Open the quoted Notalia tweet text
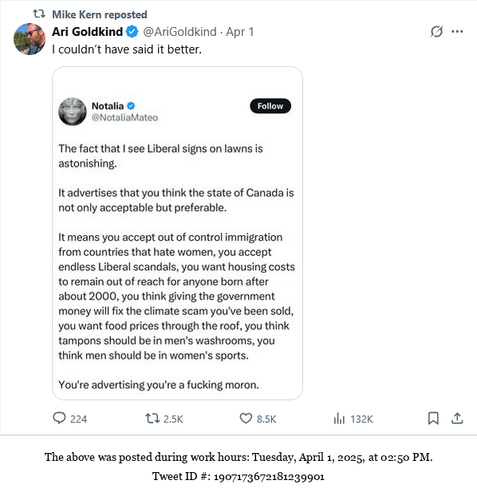 [177, 267]
